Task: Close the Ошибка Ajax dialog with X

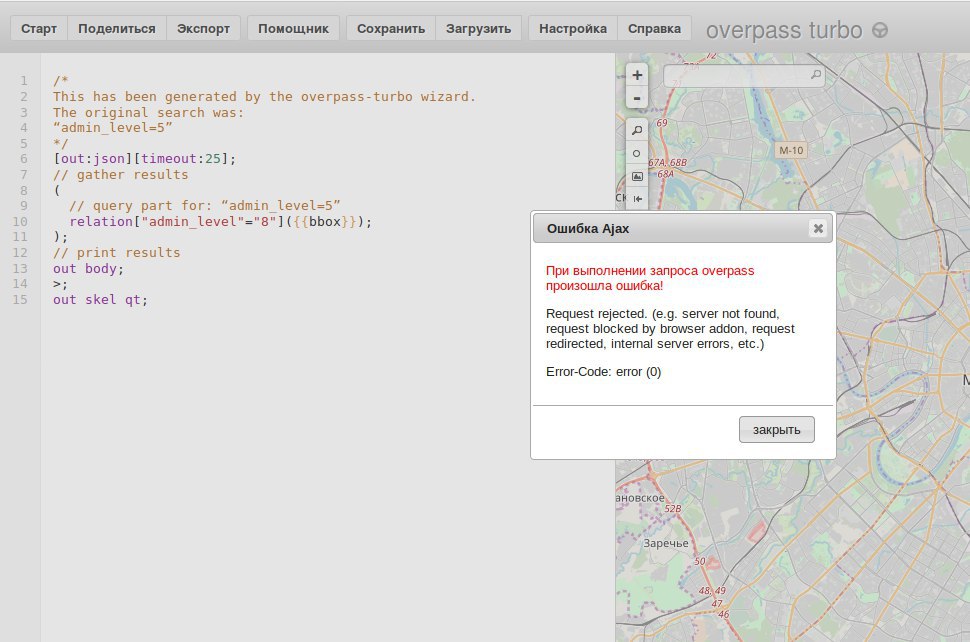Action: [818, 229]
